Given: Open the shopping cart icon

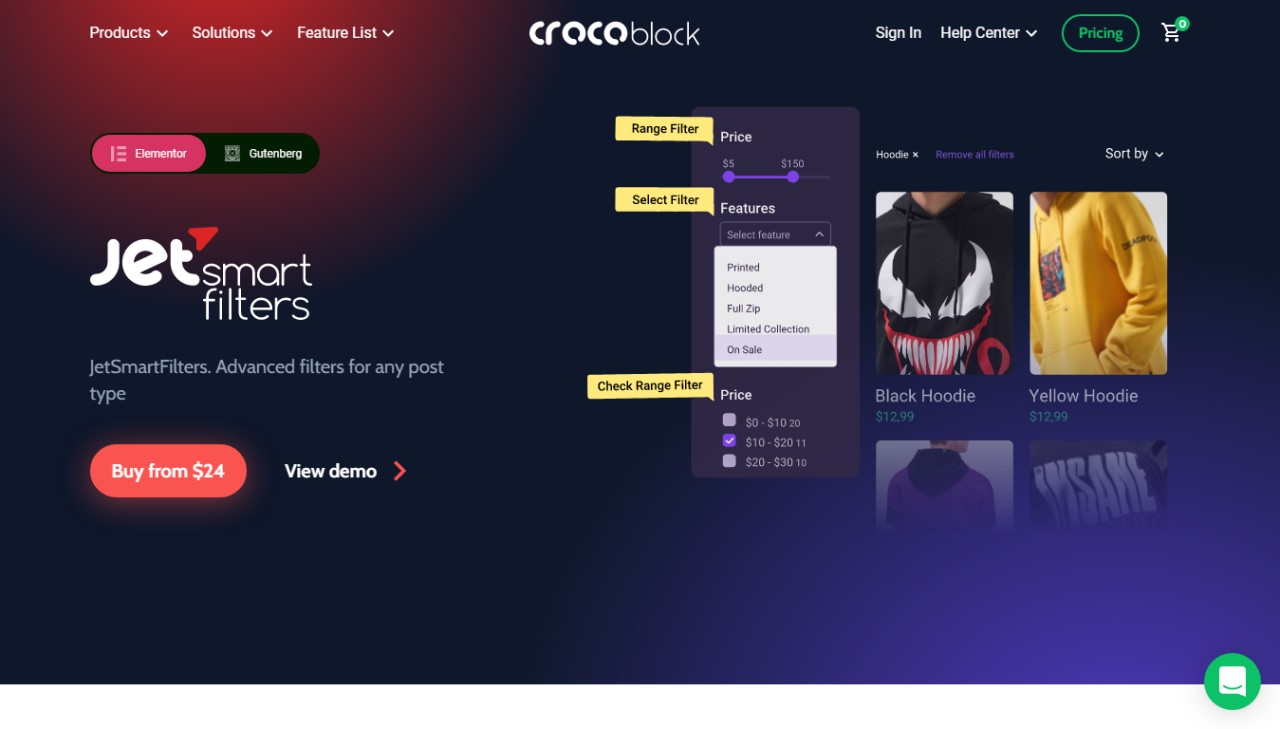Looking at the screenshot, I should pyautogui.click(x=1171, y=33).
